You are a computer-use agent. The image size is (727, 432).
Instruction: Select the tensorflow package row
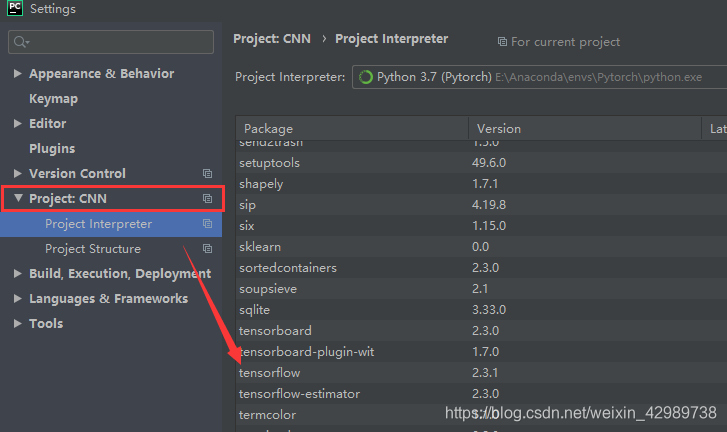[x=481, y=373]
